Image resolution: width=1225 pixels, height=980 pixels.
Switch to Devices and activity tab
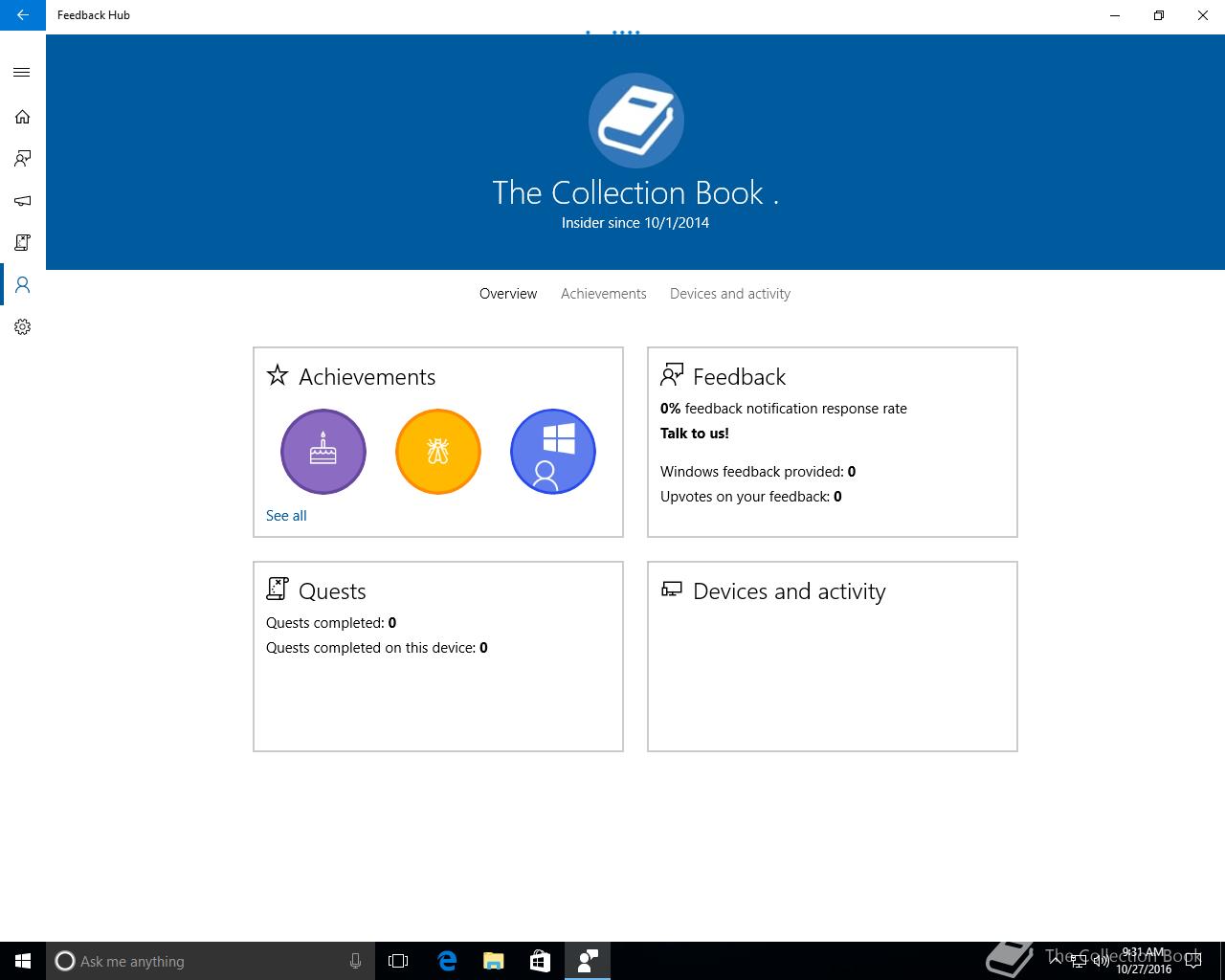point(730,294)
